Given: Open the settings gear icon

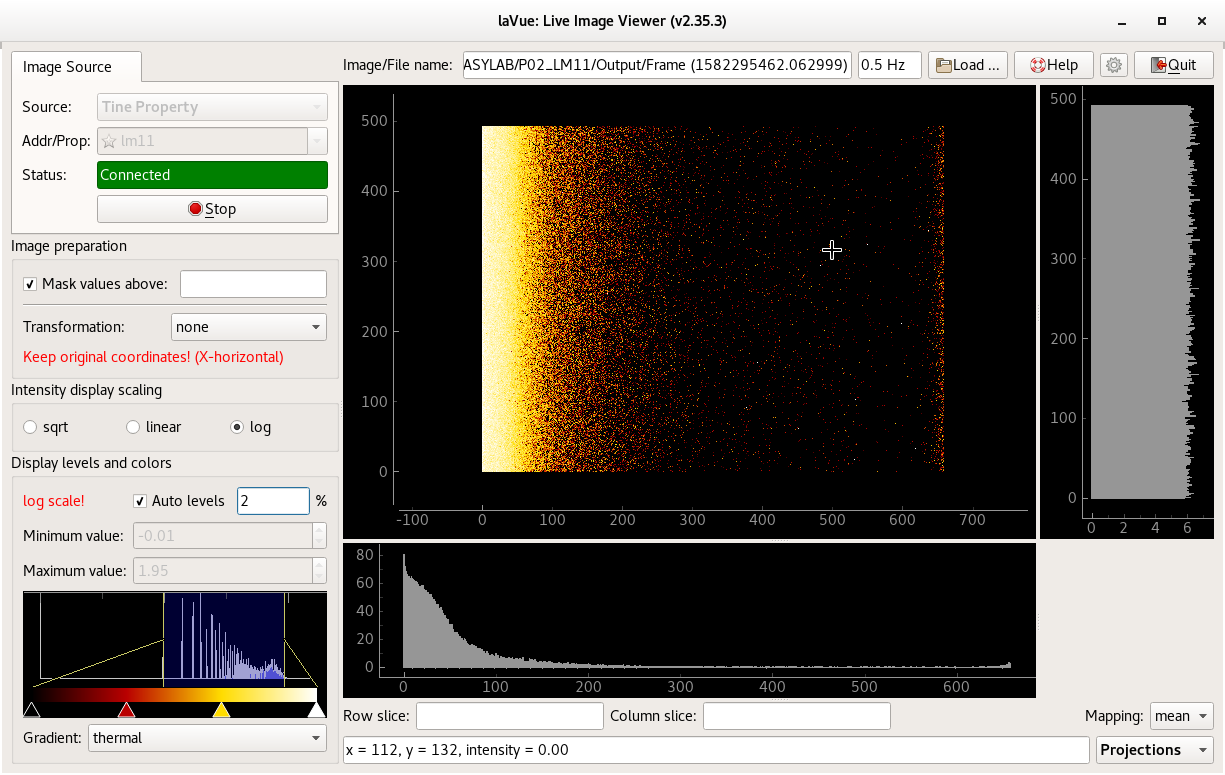Looking at the screenshot, I should click(1114, 65).
